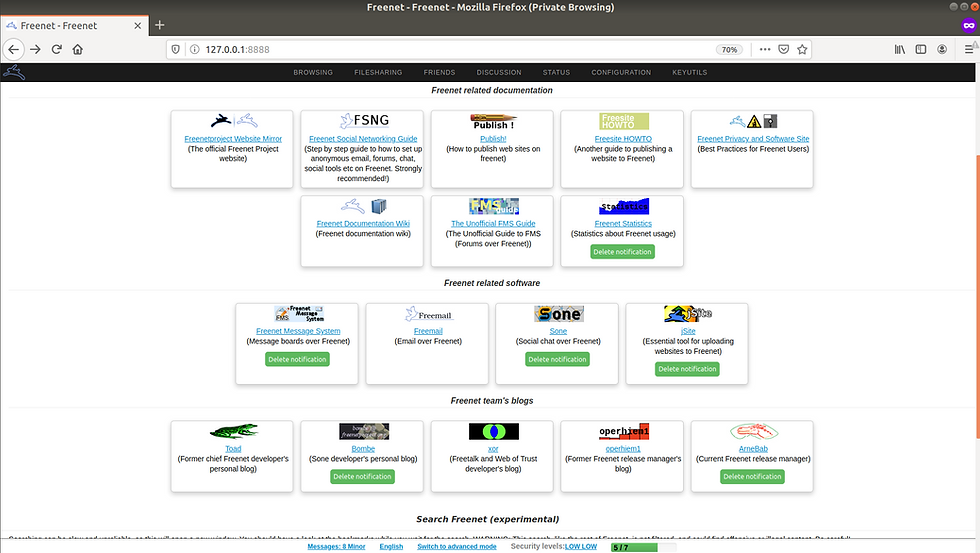The width and height of the screenshot is (980, 553).
Task: Click the Freenet Message System logo image
Action: click(299, 314)
